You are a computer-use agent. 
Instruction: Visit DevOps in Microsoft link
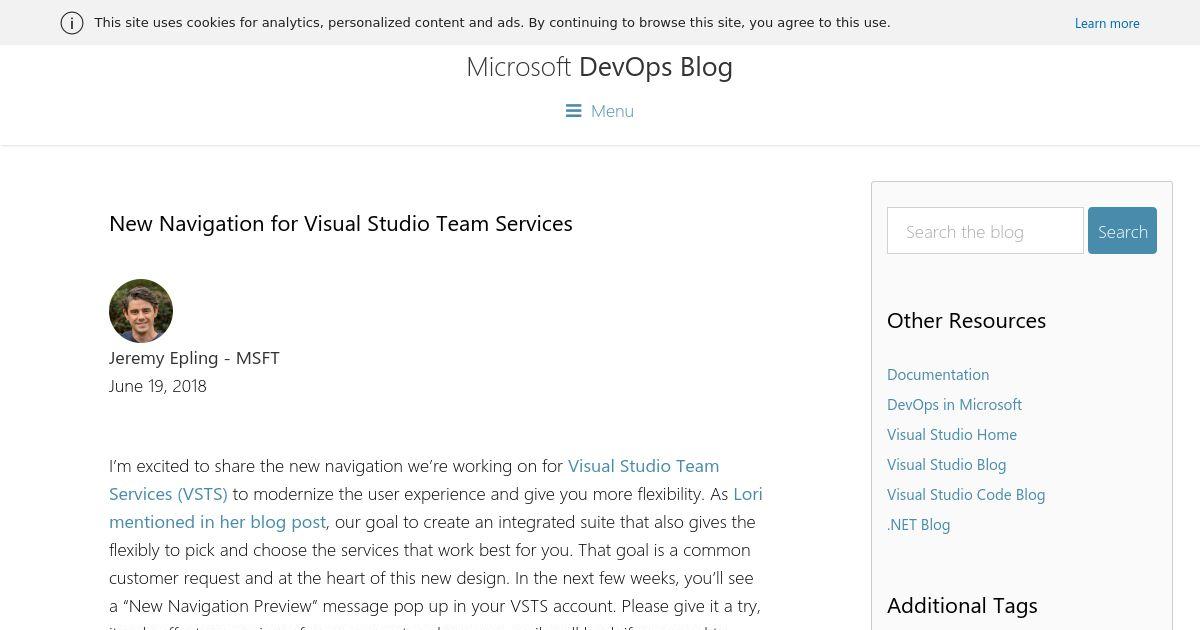click(x=954, y=404)
